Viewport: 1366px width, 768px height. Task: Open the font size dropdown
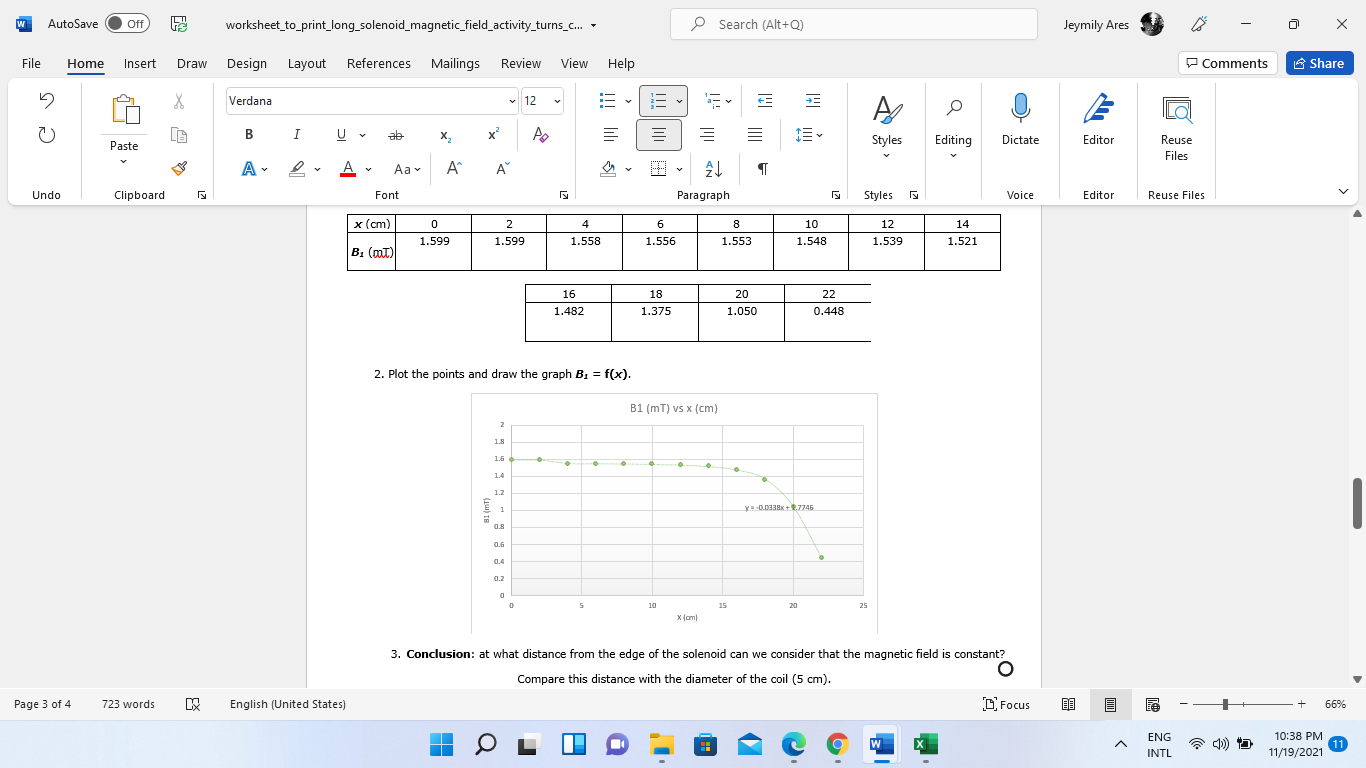[x=557, y=101]
